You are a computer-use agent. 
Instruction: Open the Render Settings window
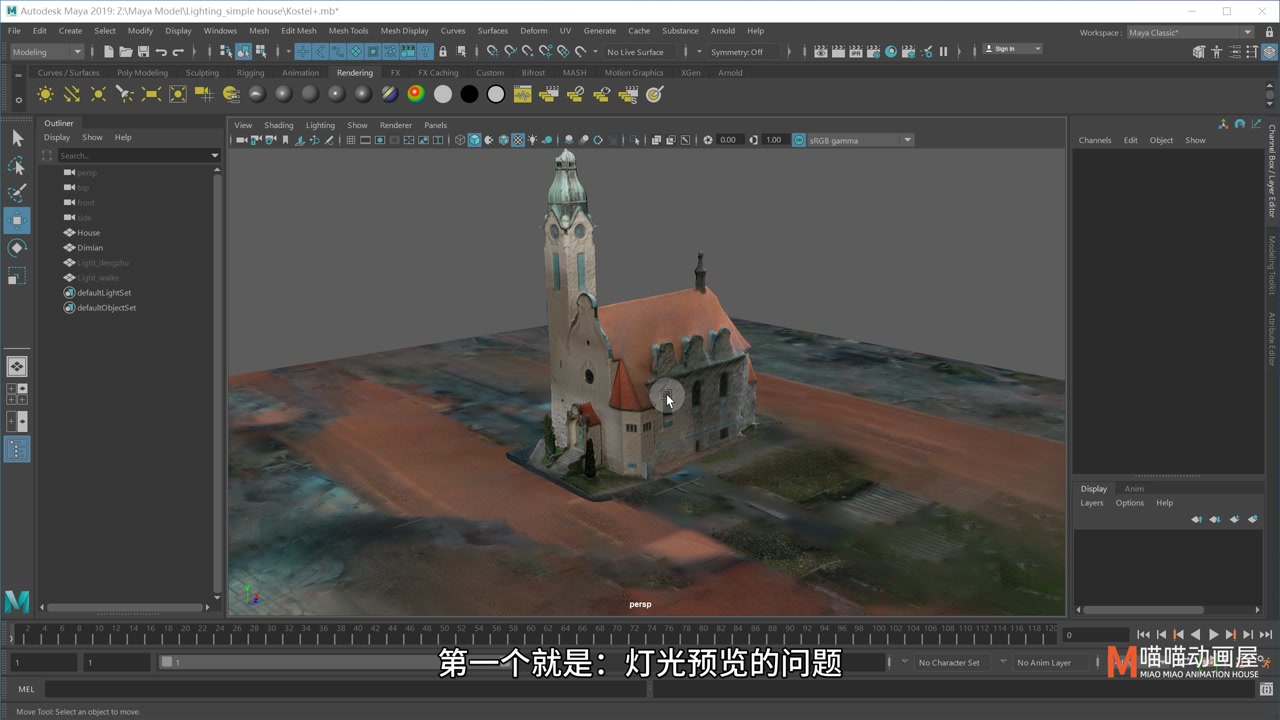[874, 52]
